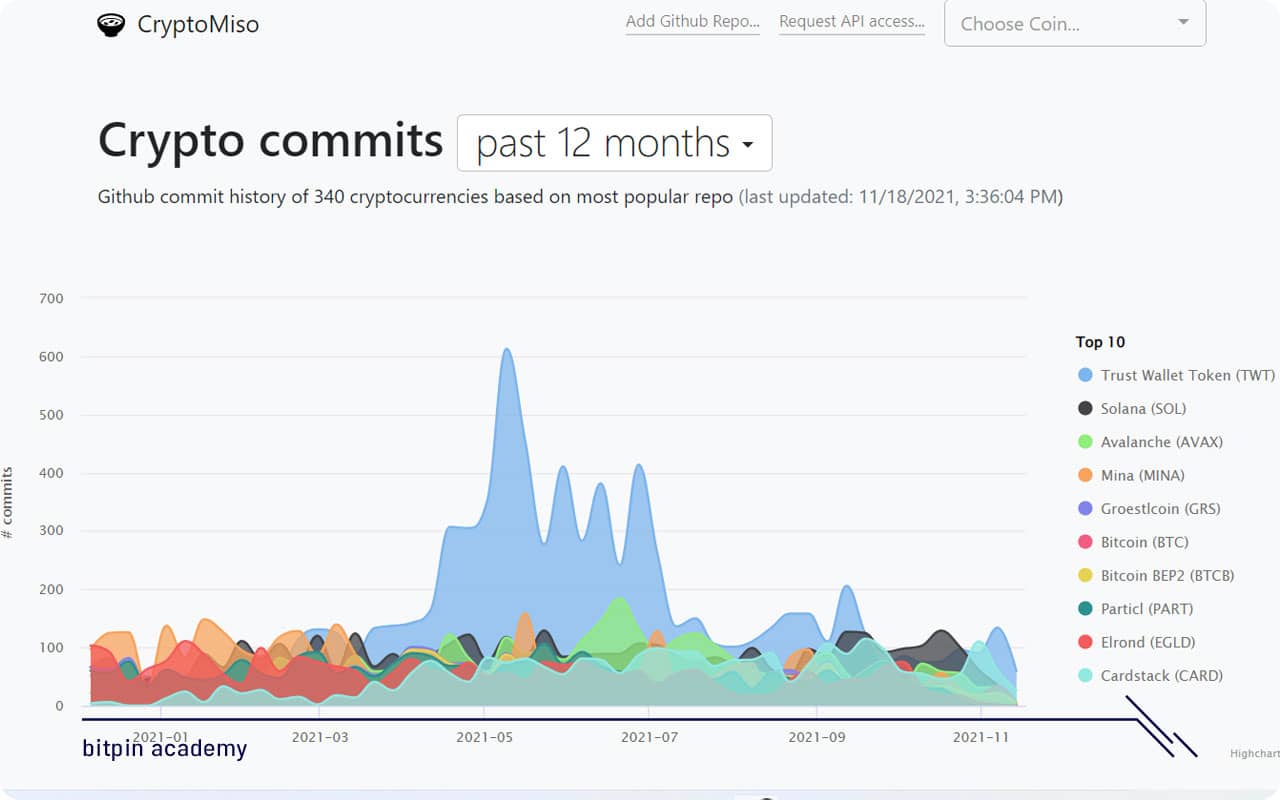Click the 2021-07 x-axis label
This screenshot has width=1280, height=800.
649,738
